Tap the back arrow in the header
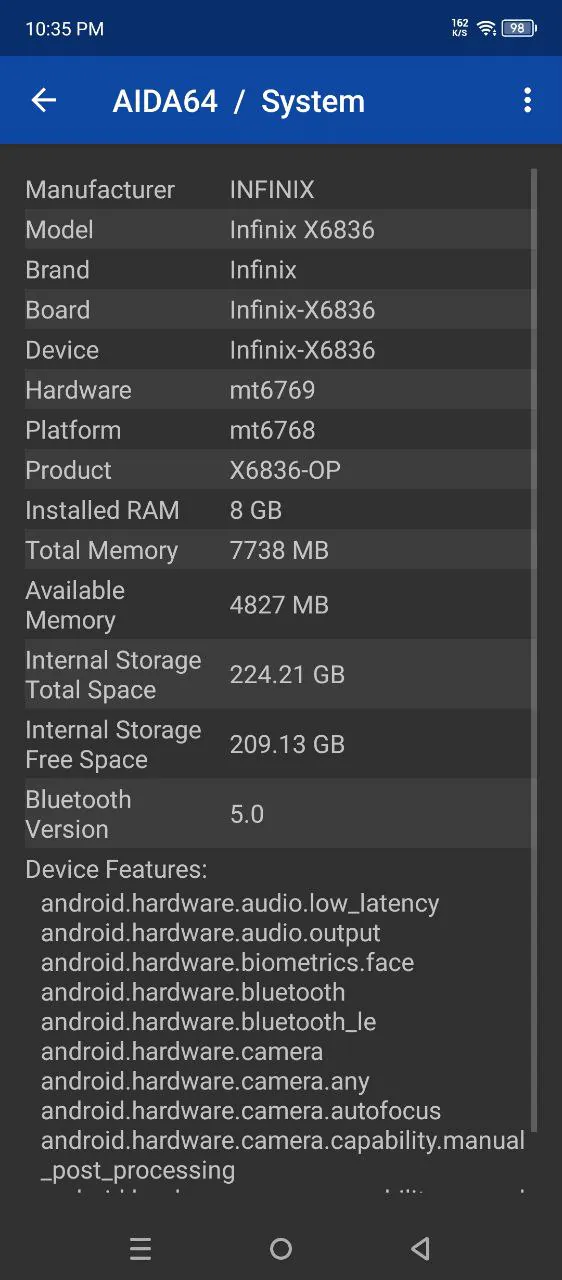The image size is (562, 1280). point(44,100)
